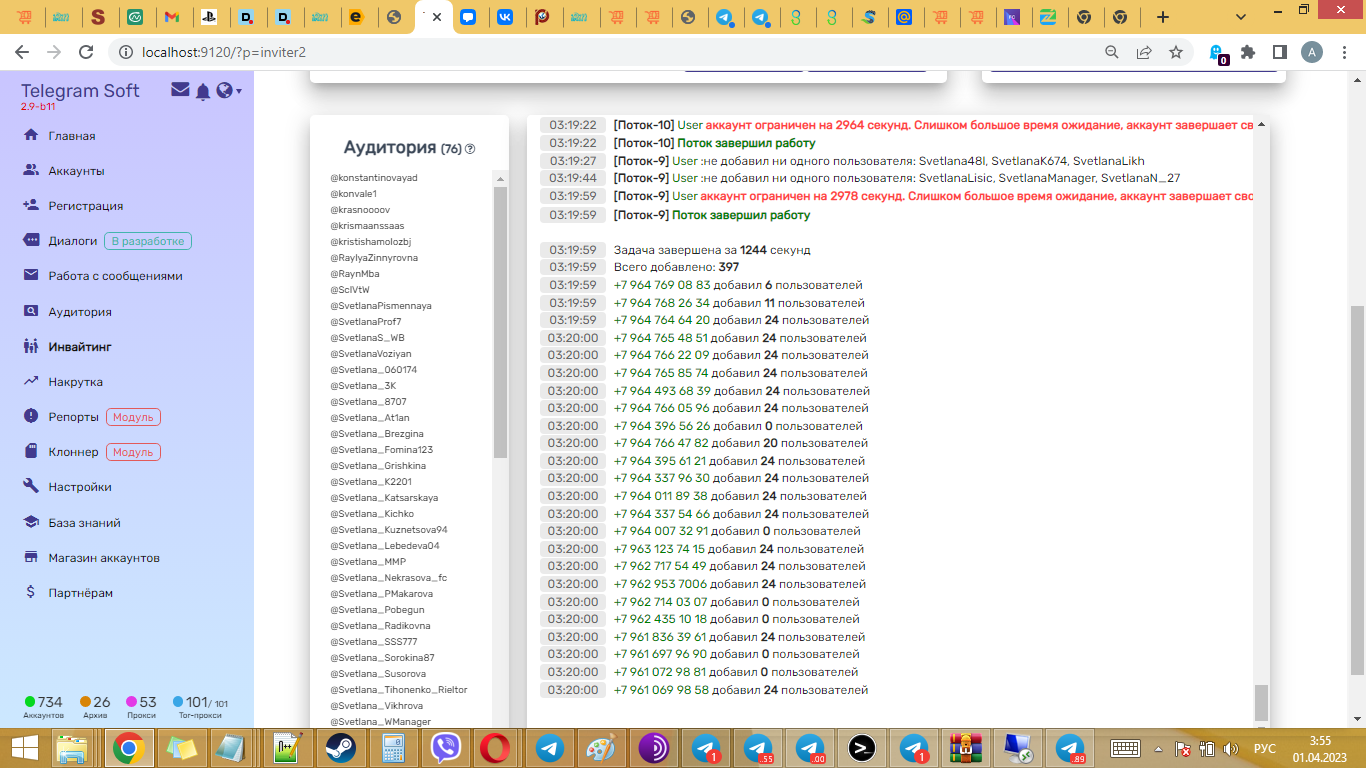
Task: Click the 101 Tor-прокси status counter
Action: 200,707
